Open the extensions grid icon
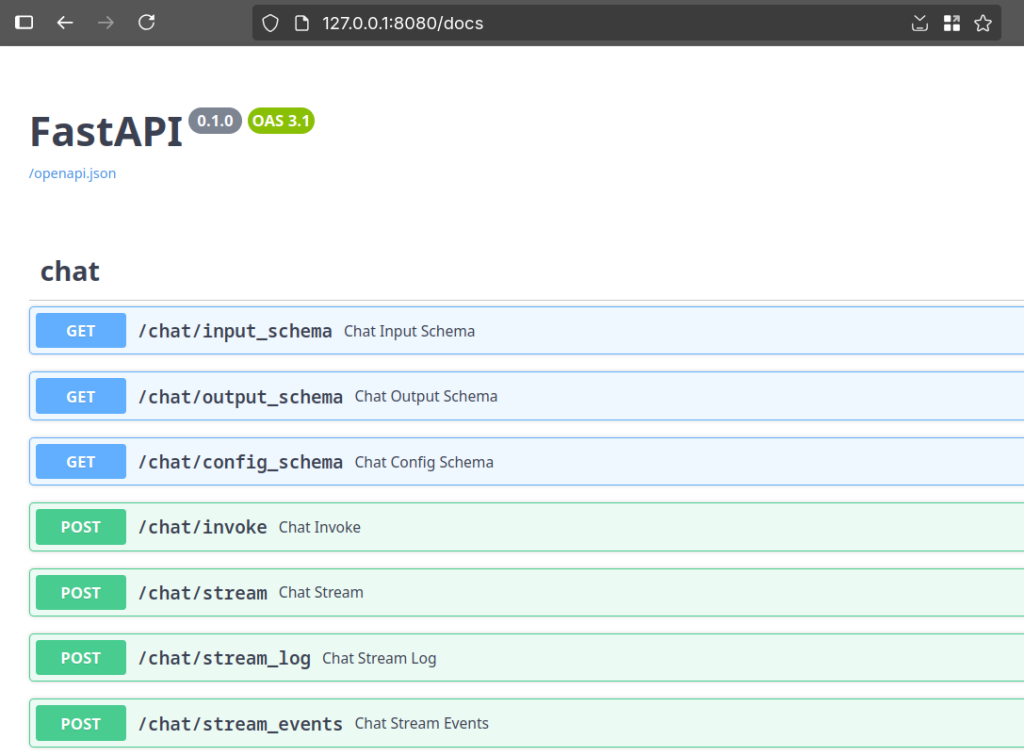The image size is (1024, 756). [x=952, y=24]
